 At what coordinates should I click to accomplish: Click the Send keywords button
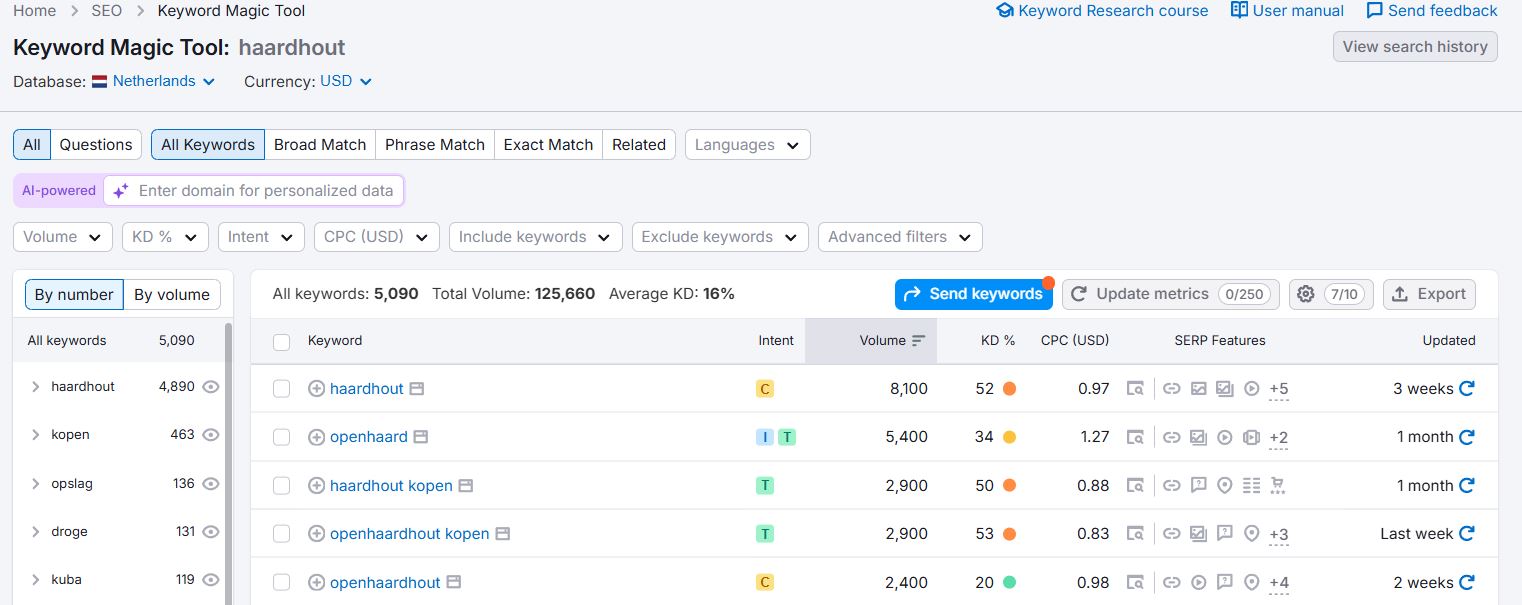click(973, 294)
